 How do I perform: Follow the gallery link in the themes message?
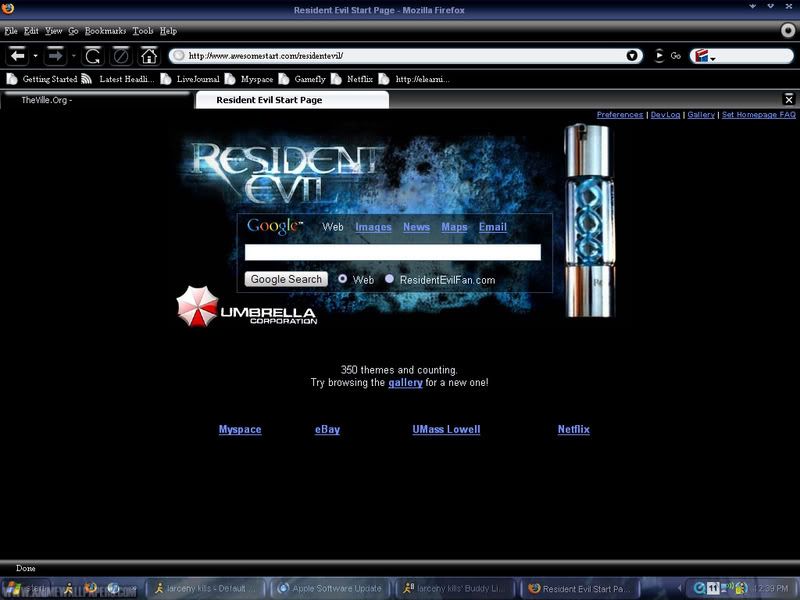[405, 383]
